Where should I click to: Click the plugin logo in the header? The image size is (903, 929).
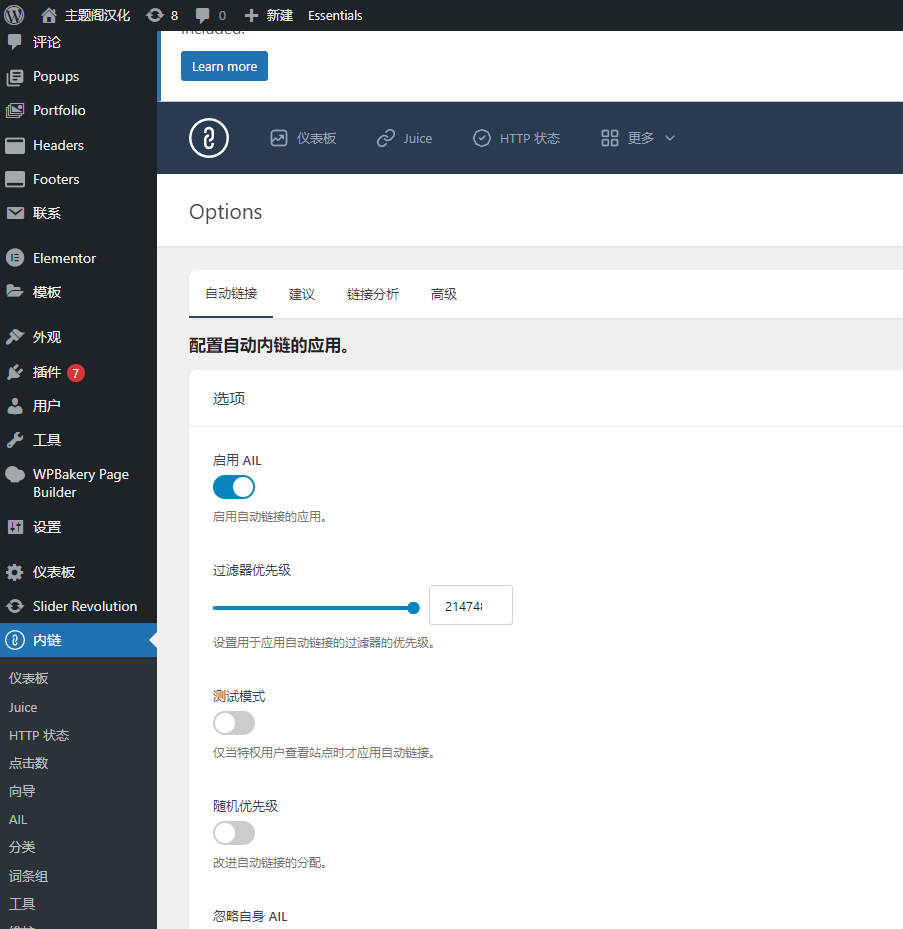209,138
